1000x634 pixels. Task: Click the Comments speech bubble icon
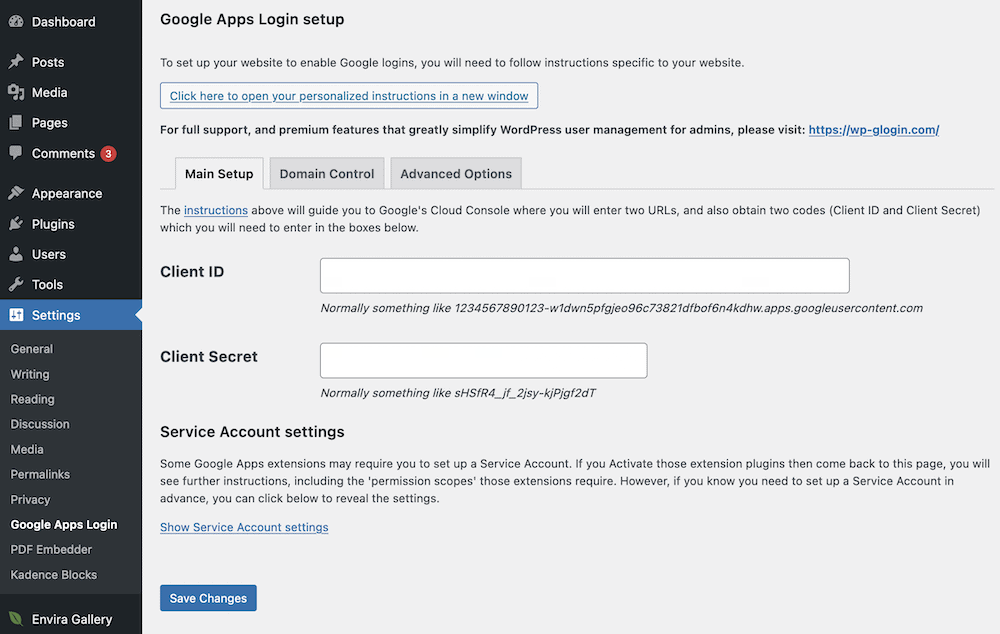pyautogui.click(x=16, y=153)
